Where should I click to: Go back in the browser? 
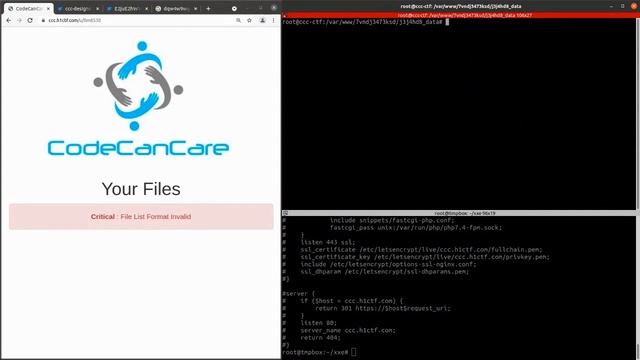pos(9,20)
